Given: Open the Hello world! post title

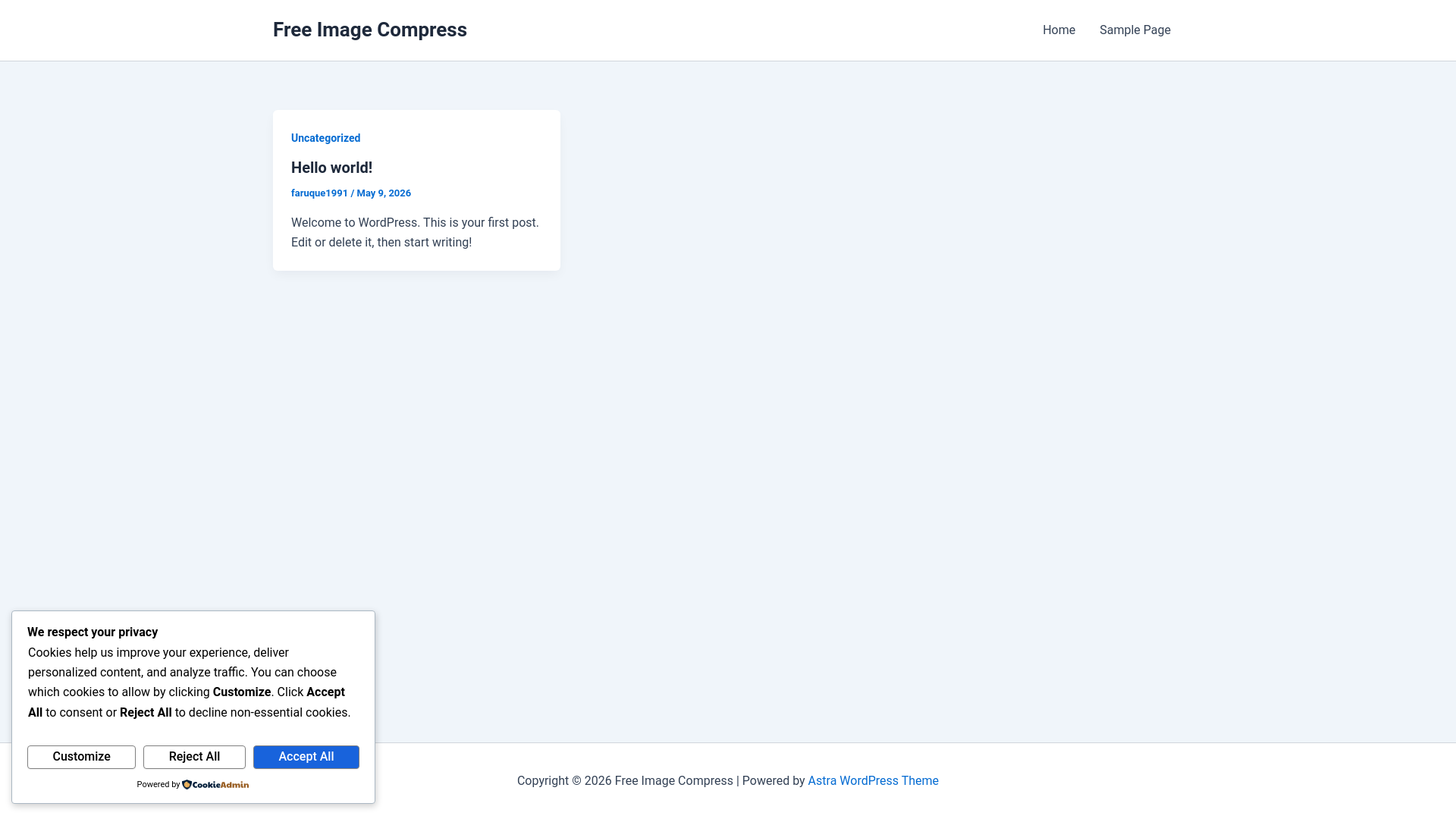Looking at the screenshot, I should tap(331, 168).
